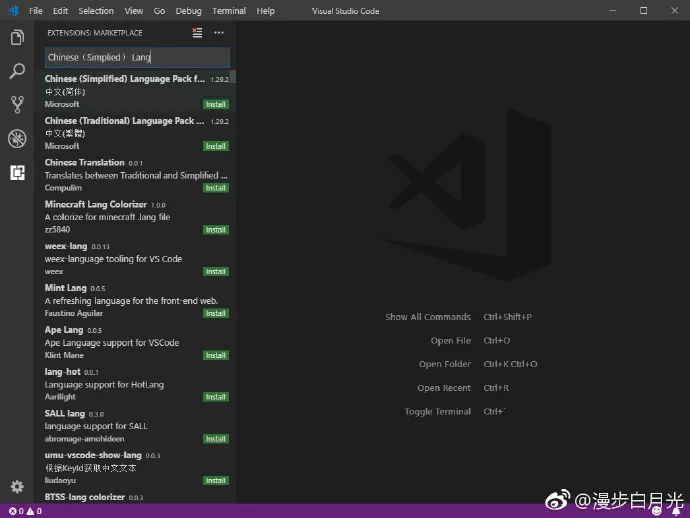Screen dimensions: 690x518
Task: Click Open File shortcut hint
Action: coord(470,341)
